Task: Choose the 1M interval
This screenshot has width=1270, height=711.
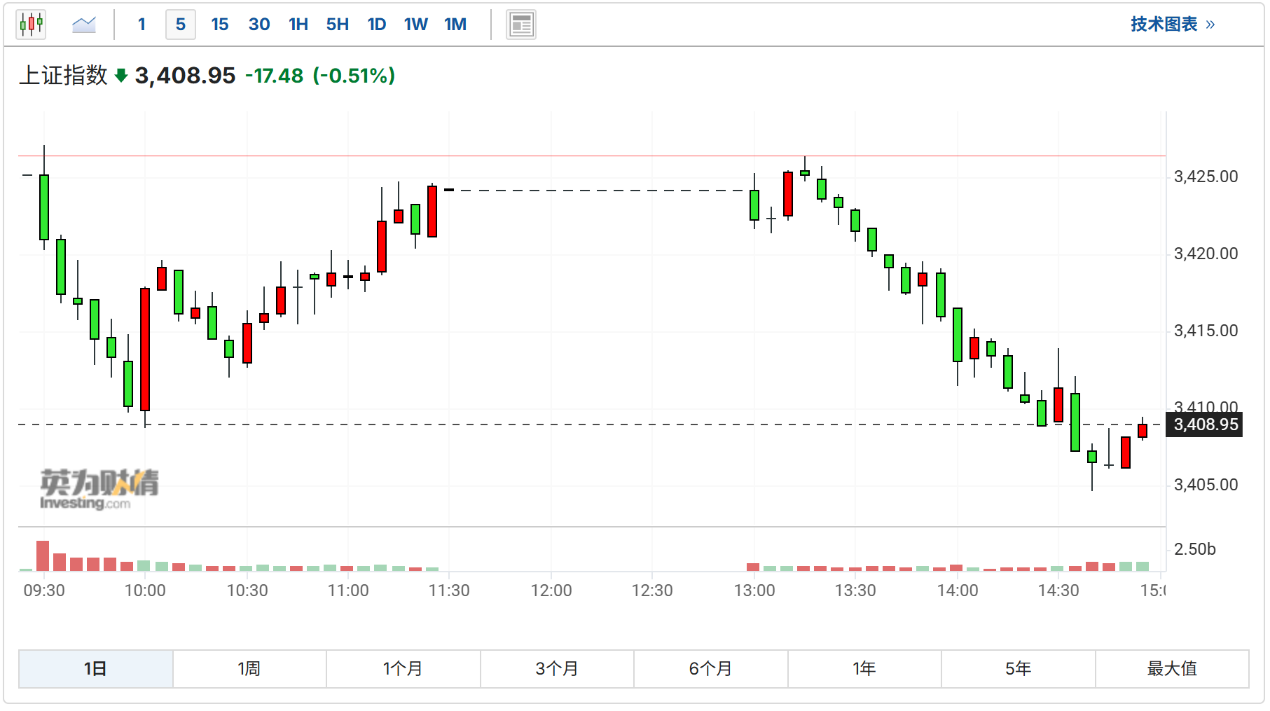Action: coord(455,24)
